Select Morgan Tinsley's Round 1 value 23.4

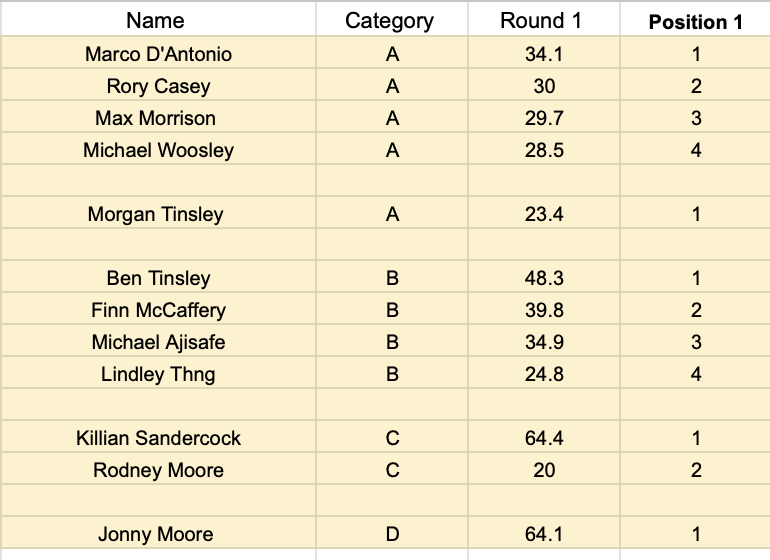click(x=544, y=213)
